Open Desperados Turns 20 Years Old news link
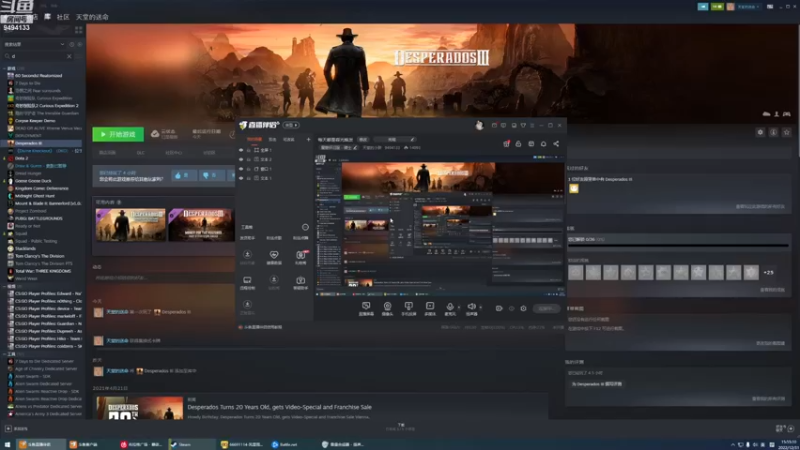The image size is (800, 450). tap(279, 407)
